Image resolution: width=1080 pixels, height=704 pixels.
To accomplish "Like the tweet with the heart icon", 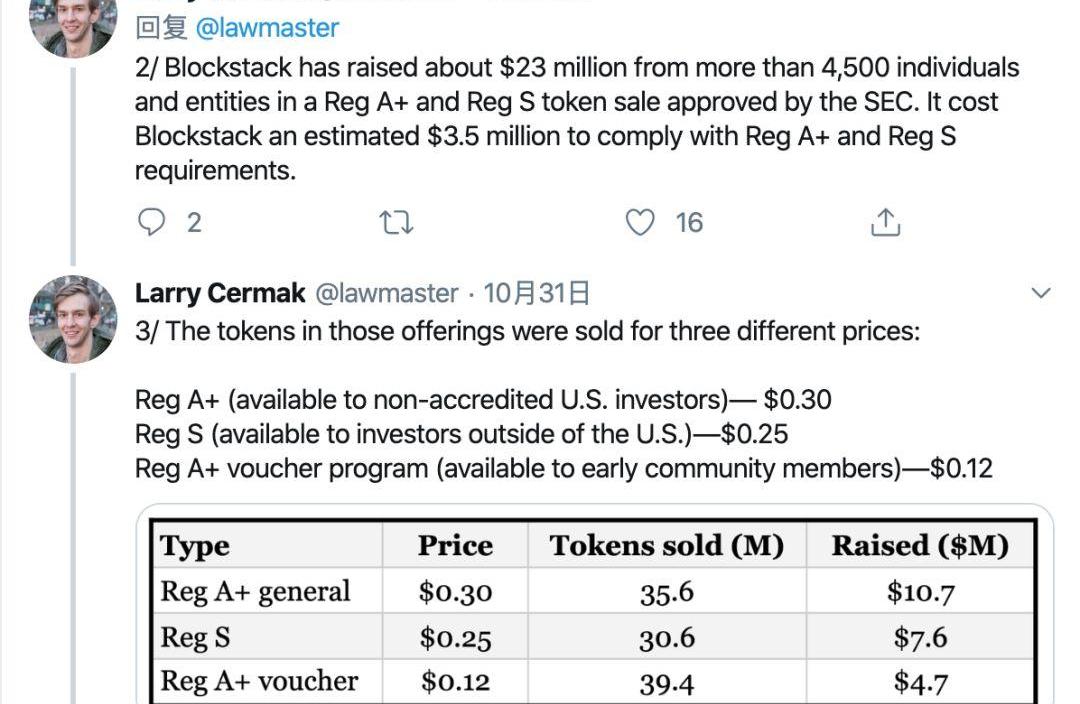I will (640, 222).
